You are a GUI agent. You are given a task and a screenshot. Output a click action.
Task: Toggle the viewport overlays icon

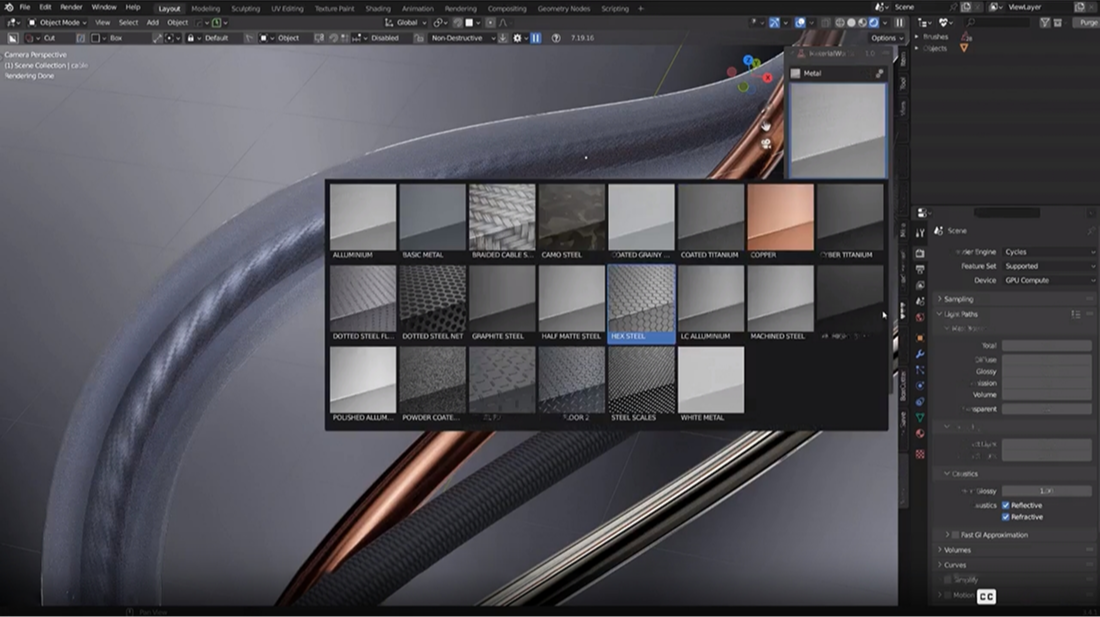pos(801,22)
